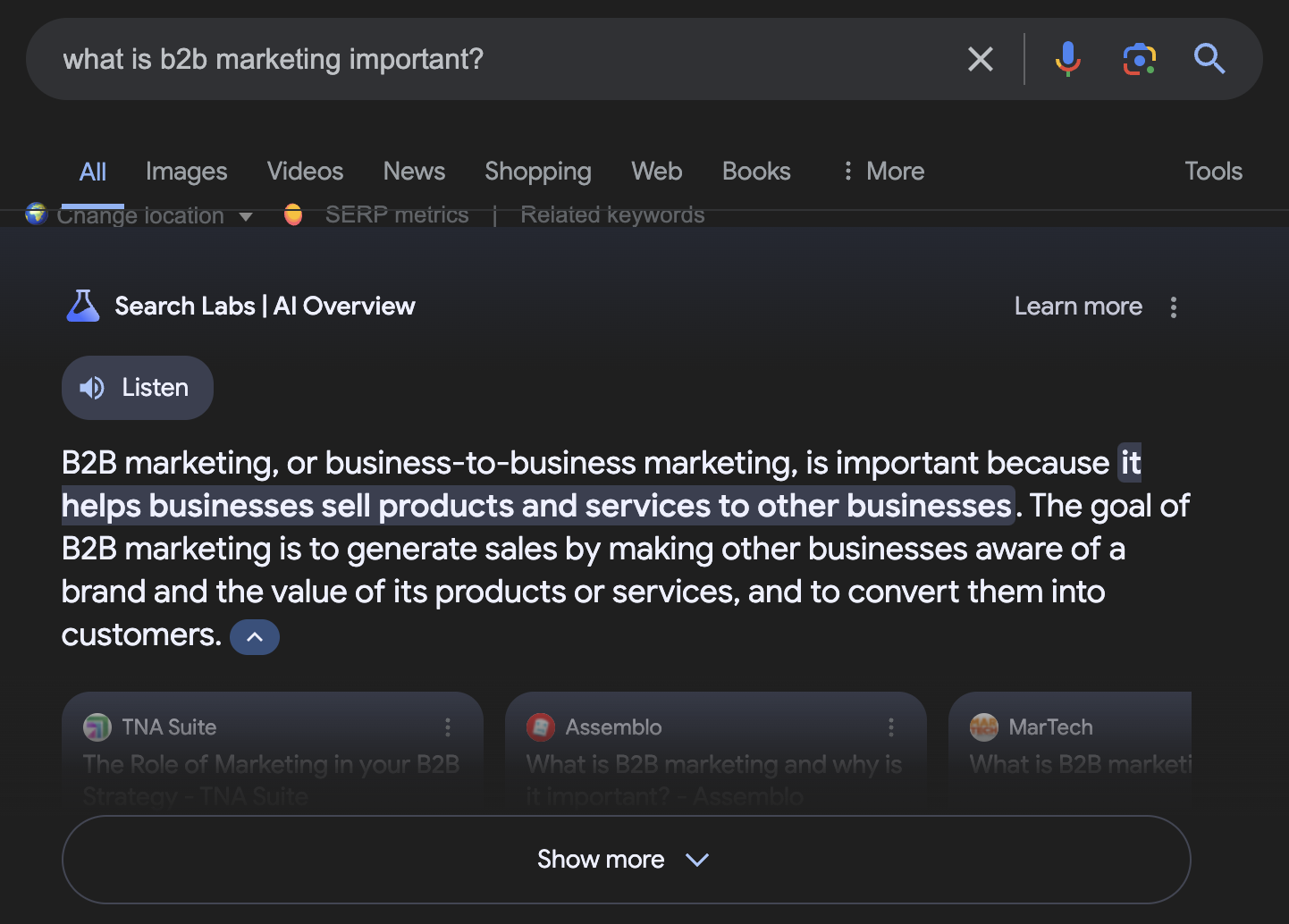Select the All results tab
This screenshot has width=1289, height=924.
coord(93,172)
